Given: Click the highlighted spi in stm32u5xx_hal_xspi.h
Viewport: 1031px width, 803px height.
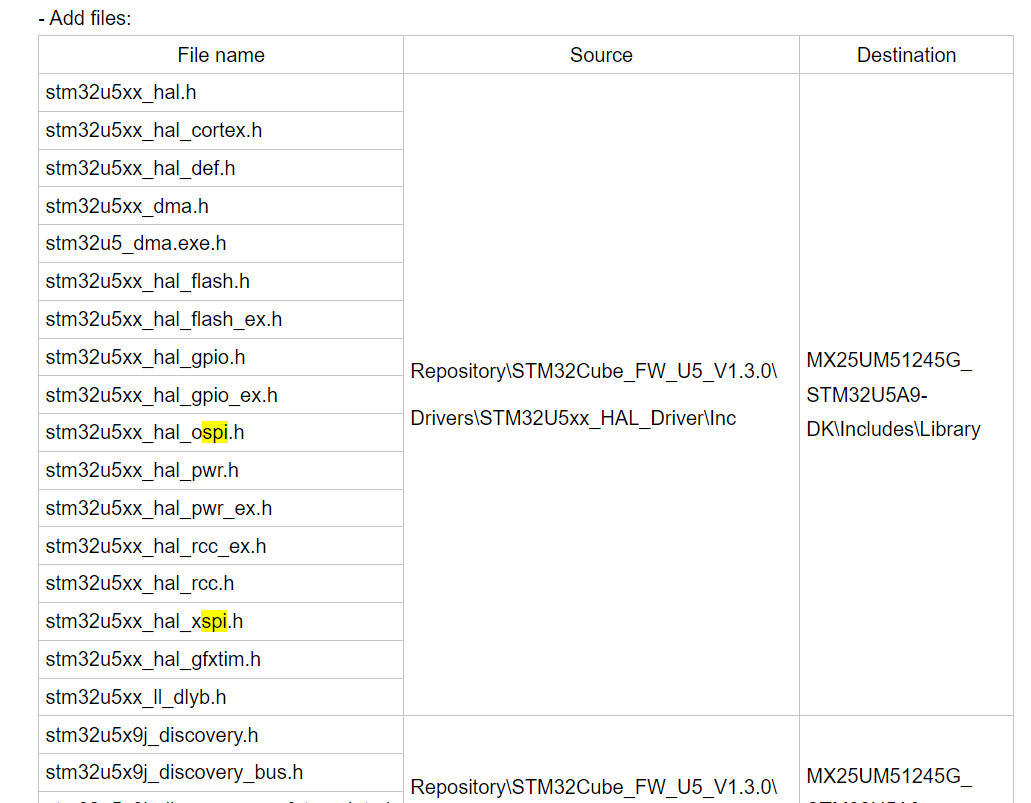Looking at the screenshot, I should coord(214,621).
